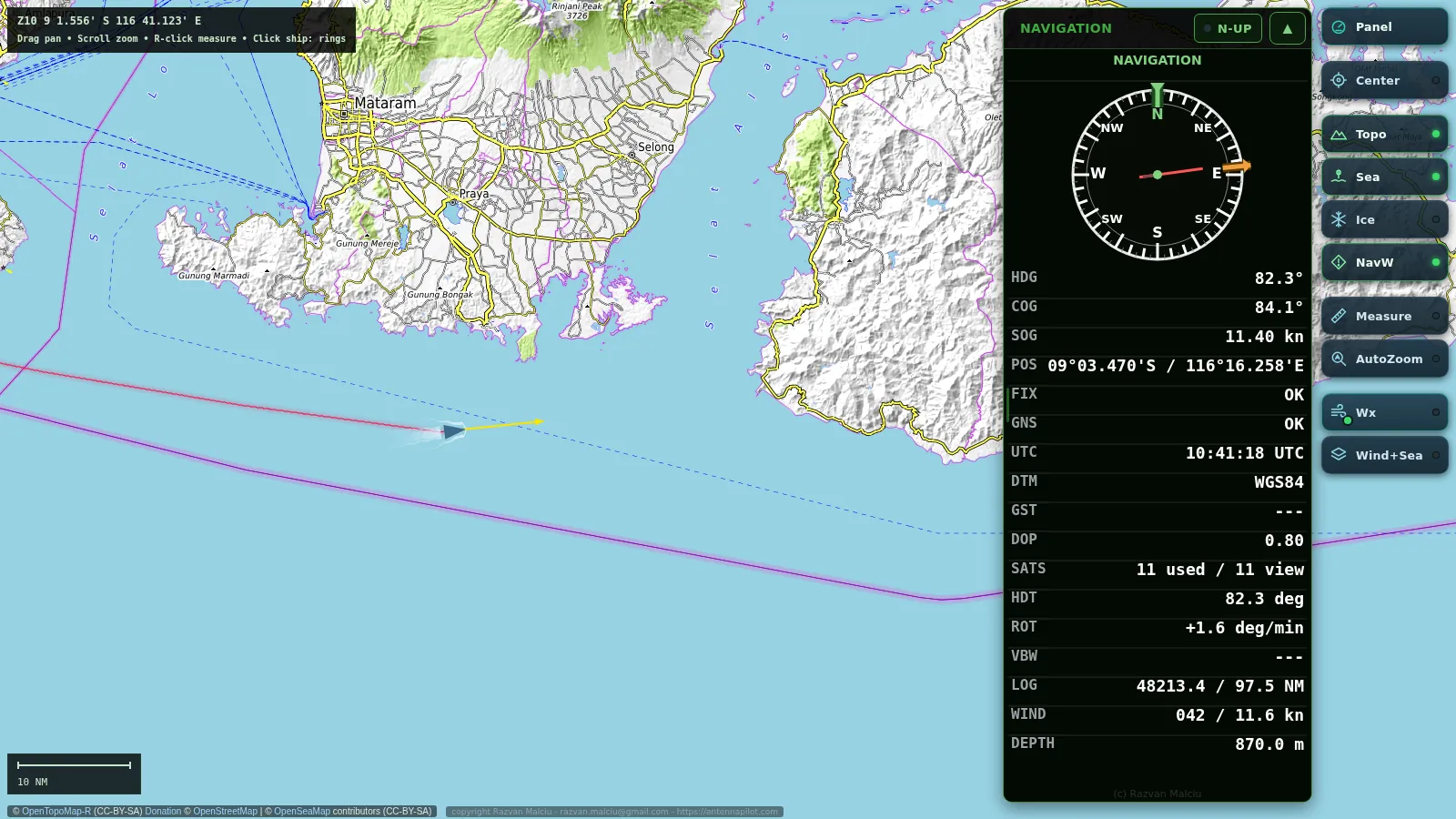Click the cursor coordinates readout Z10
The height and width of the screenshot is (819, 1456).
pos(109,20)
